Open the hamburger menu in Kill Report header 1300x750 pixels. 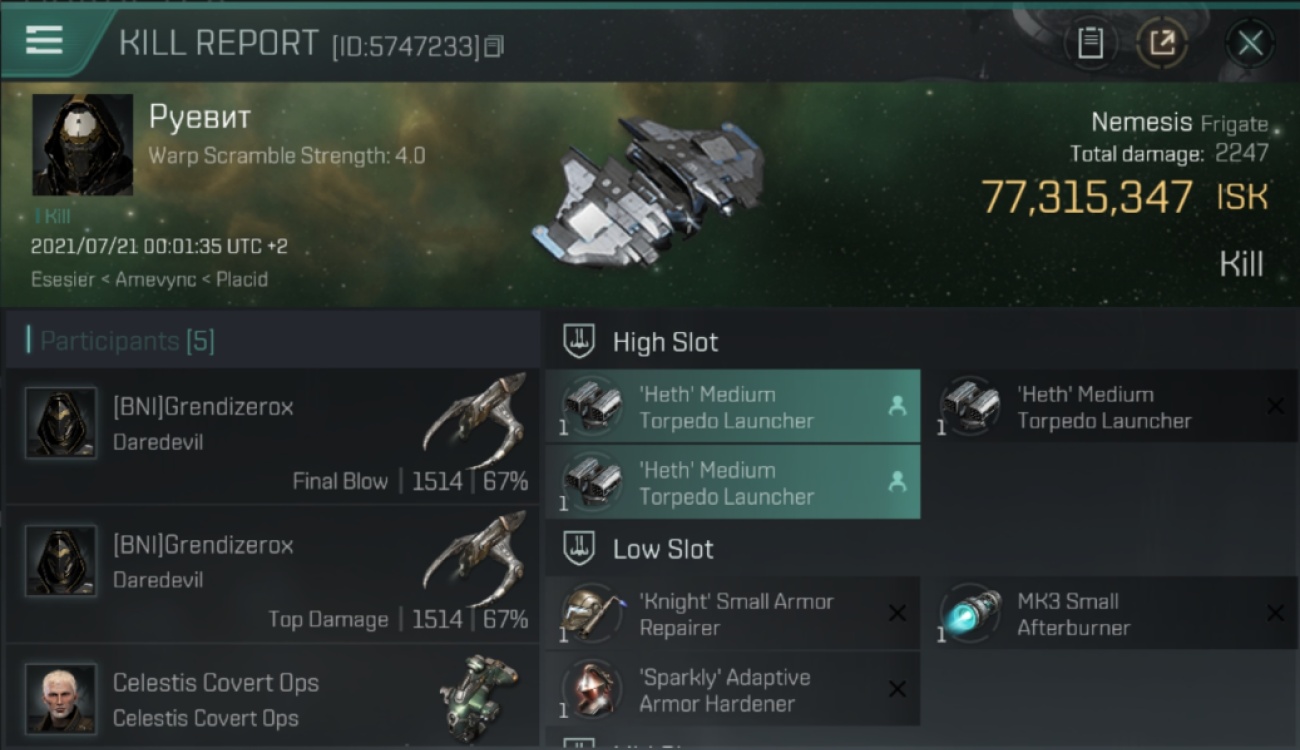(44, 40)
